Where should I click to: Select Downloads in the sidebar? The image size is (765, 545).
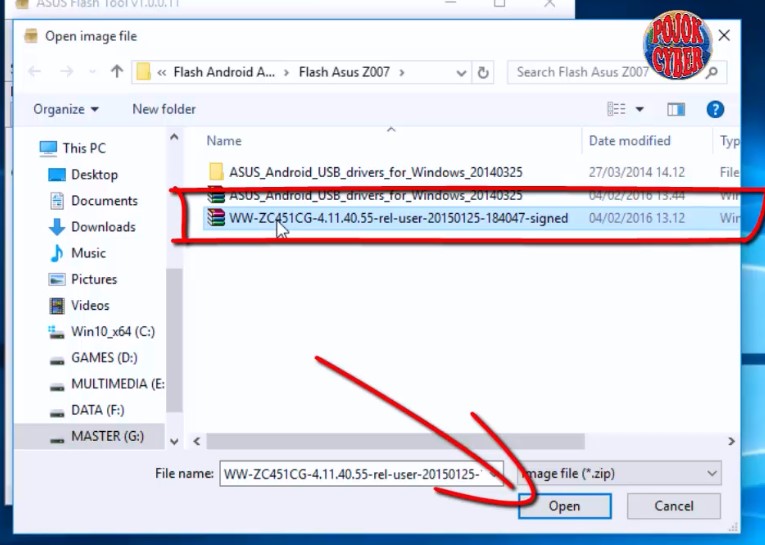(103, 227)
